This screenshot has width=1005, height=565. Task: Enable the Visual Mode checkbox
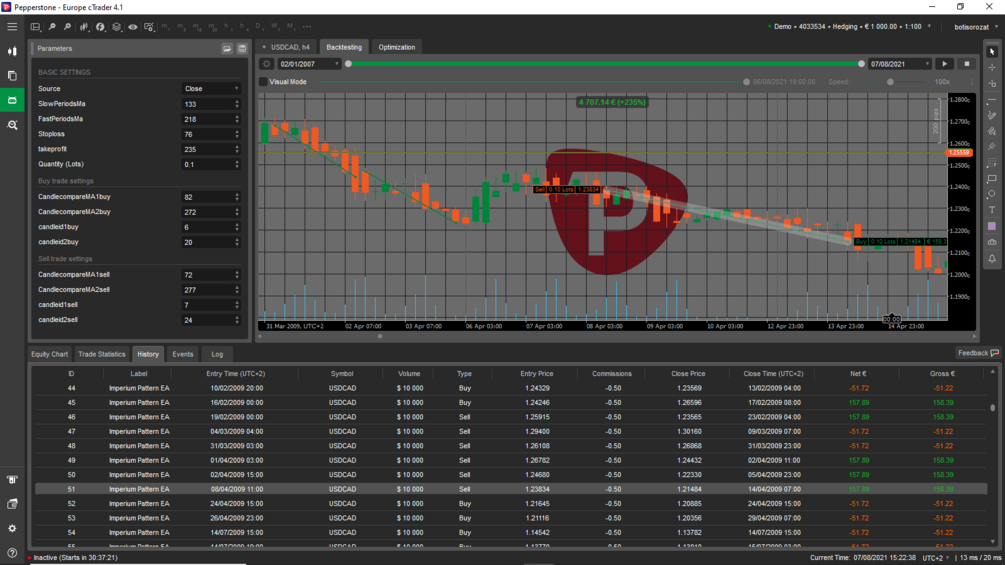pos(263,82)
